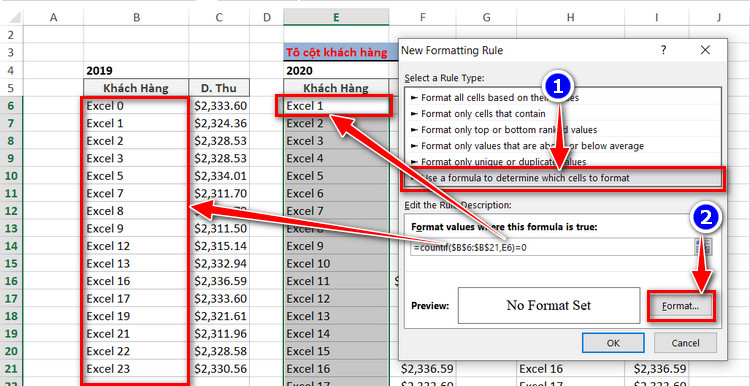Select Format only top or bottom ranked values

(x=562, y=130)
